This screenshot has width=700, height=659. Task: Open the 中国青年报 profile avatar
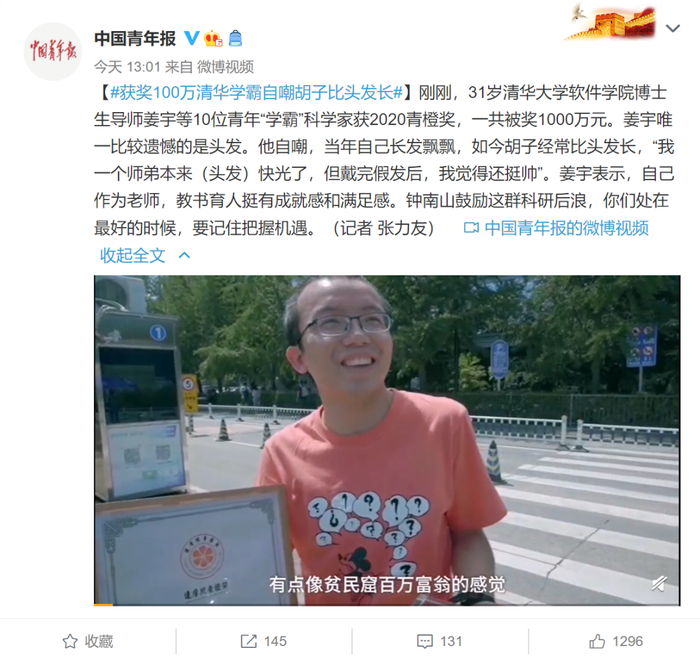pyautogui.click(x=53, y=51)
